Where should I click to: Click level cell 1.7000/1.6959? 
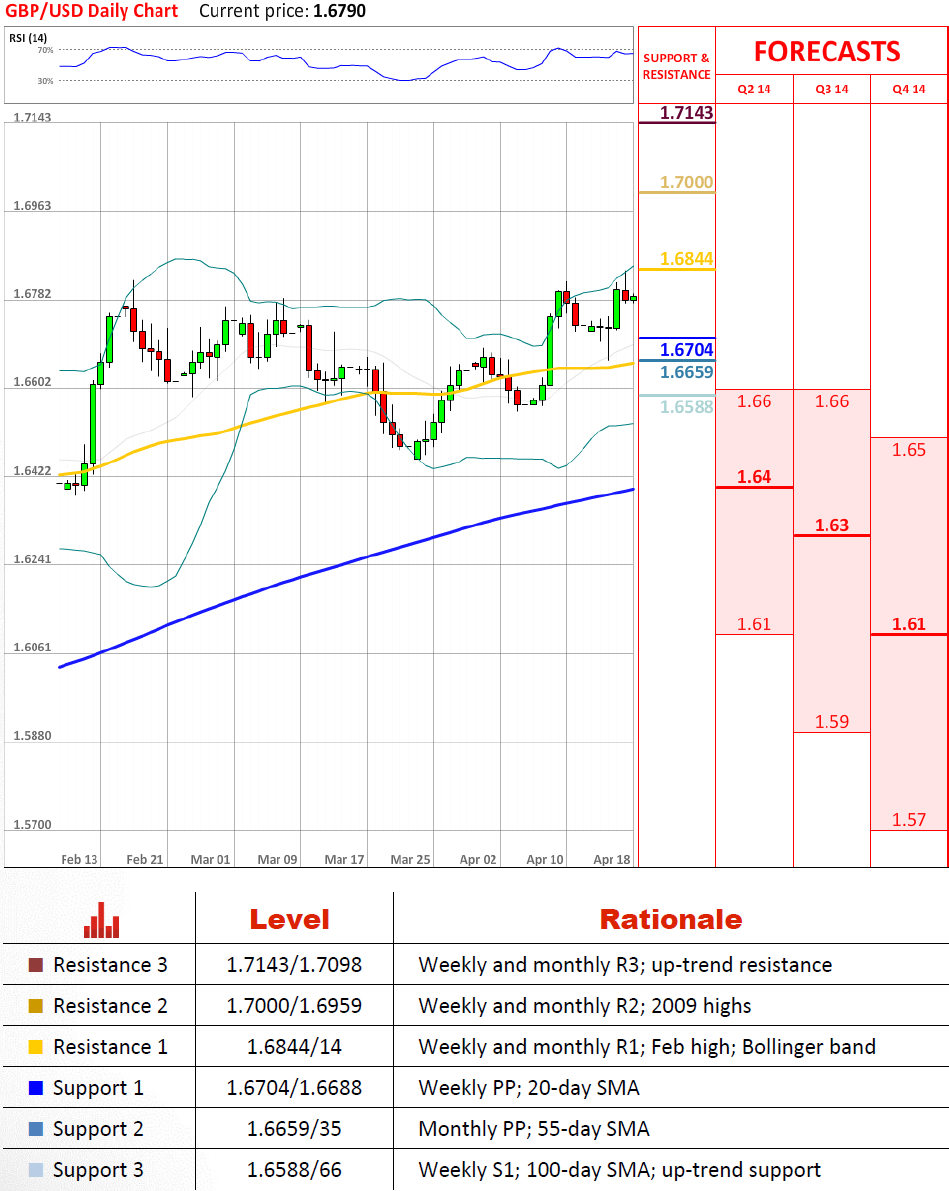(294, 1006)
